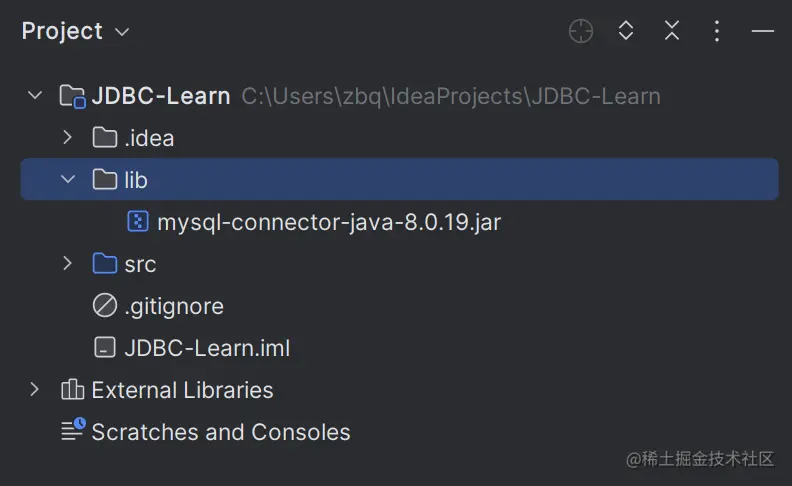Image resolution: width=792 pixels, height=486 pixels.
Task: Select the src folder label
Action: tap(140, 264)
